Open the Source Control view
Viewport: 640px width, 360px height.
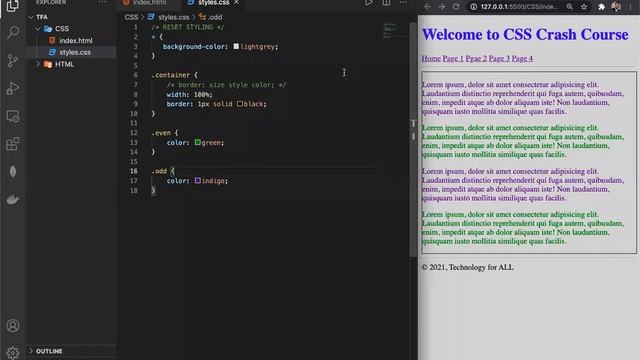[13, 60]
